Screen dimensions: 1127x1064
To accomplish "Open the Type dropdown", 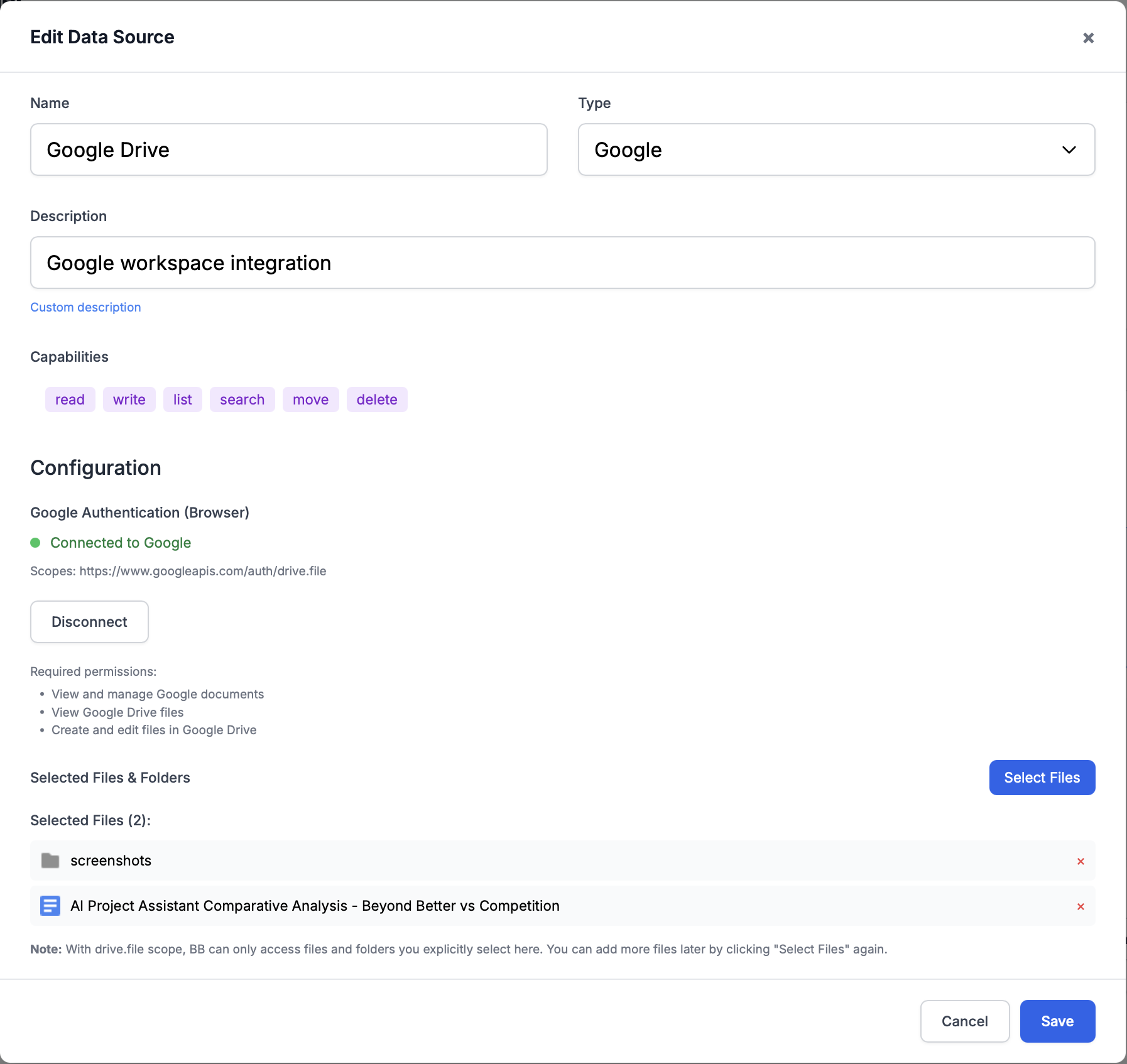I will (836, 149).
